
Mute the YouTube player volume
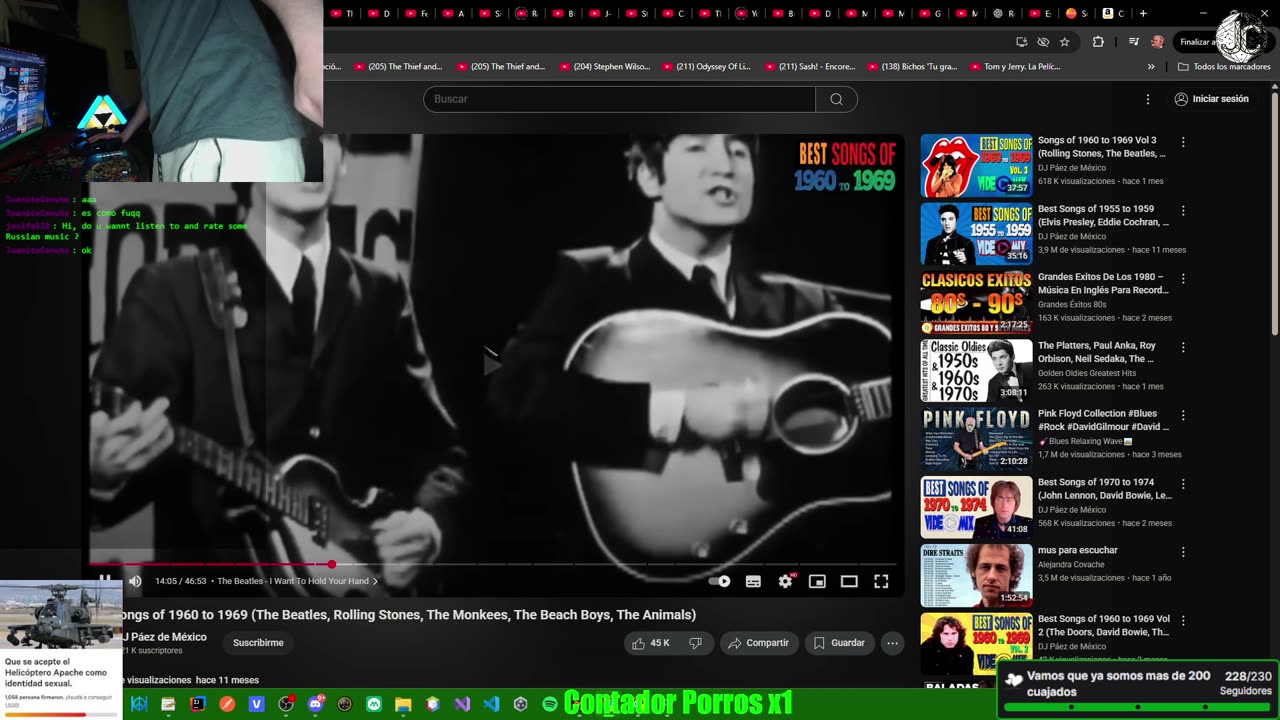pos(135,581)
